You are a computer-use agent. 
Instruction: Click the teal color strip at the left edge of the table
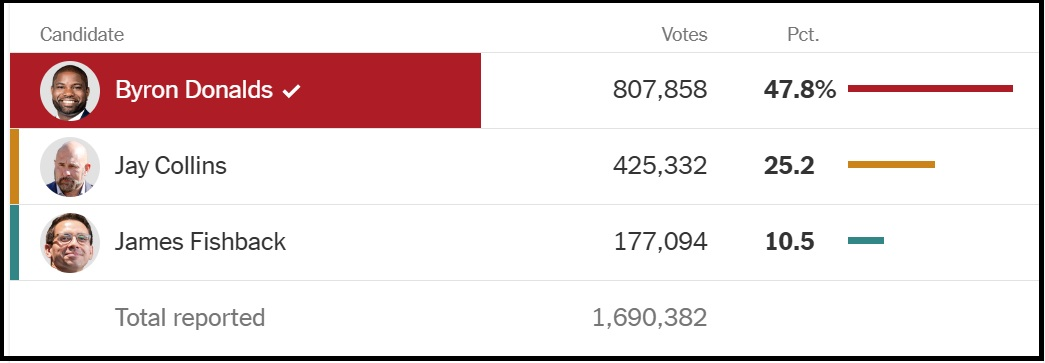[x=15, y=242]
